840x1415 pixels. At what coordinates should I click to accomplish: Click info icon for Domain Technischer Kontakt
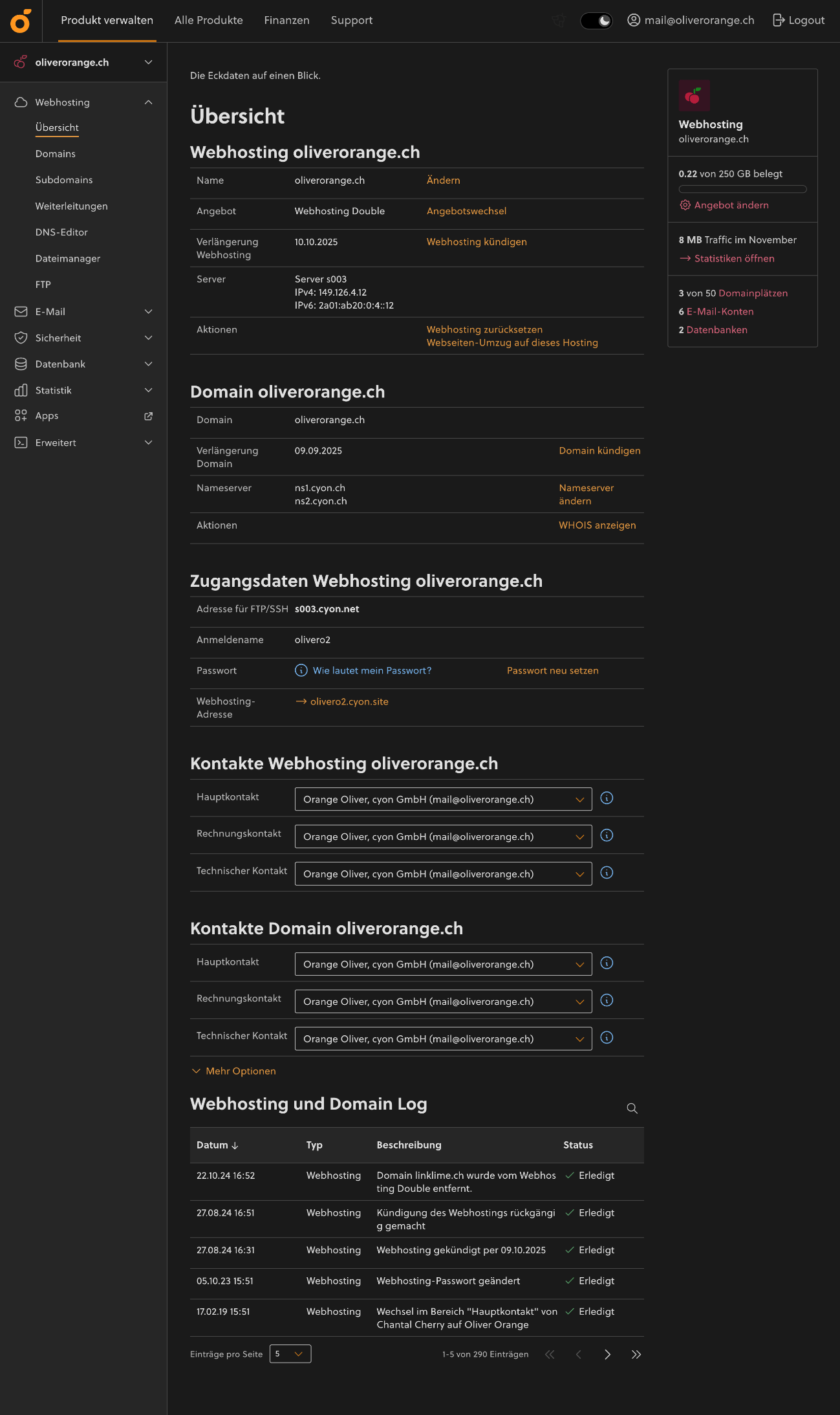pyautogui.click(x=607, y=1038)
